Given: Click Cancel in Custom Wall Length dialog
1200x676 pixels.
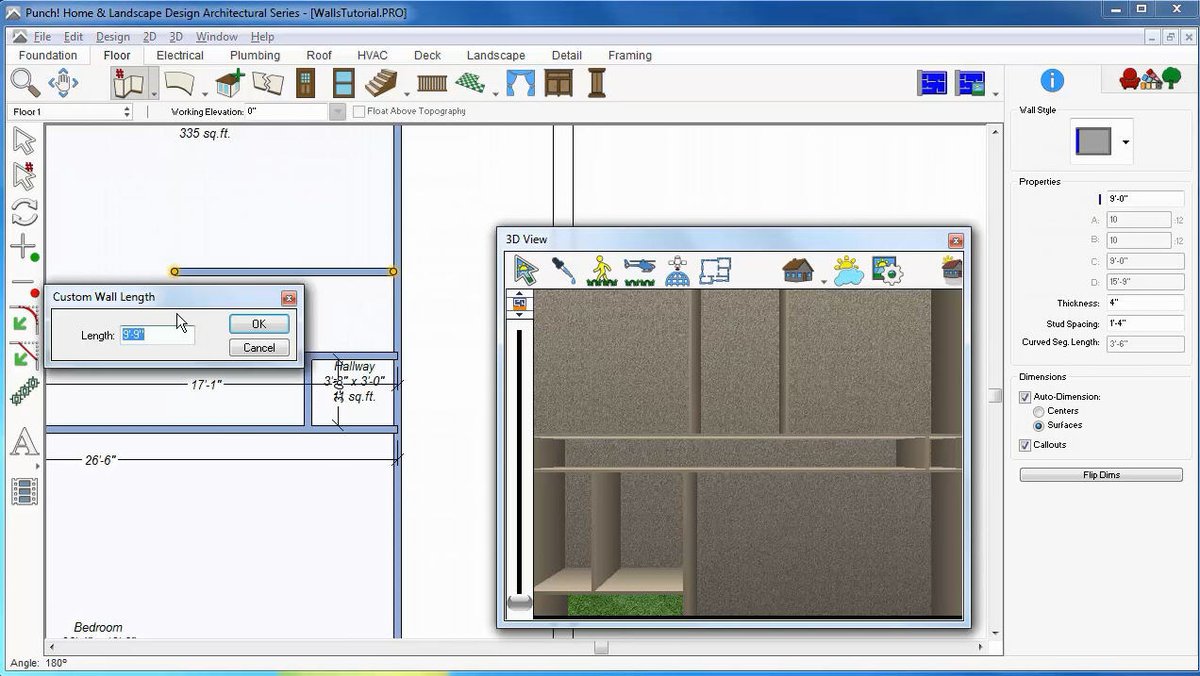Looking at the screenshot, I should [x=259, y=347].
